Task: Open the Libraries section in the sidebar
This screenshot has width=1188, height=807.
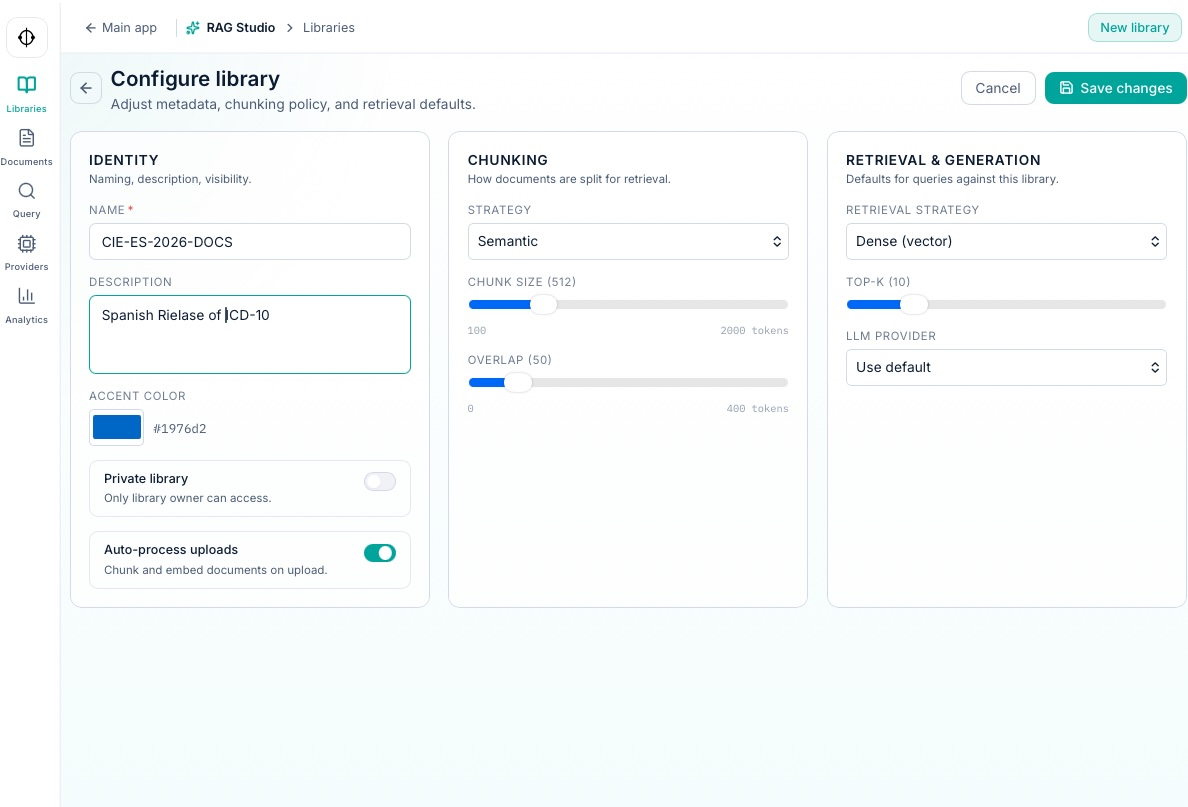Action: (26, 93)
